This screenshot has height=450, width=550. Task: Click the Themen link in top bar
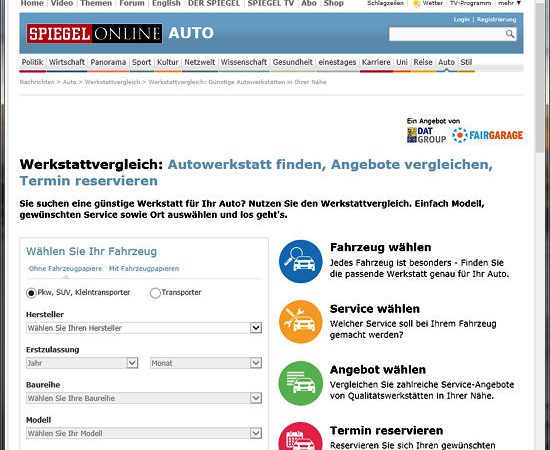(x=96, y=3)
